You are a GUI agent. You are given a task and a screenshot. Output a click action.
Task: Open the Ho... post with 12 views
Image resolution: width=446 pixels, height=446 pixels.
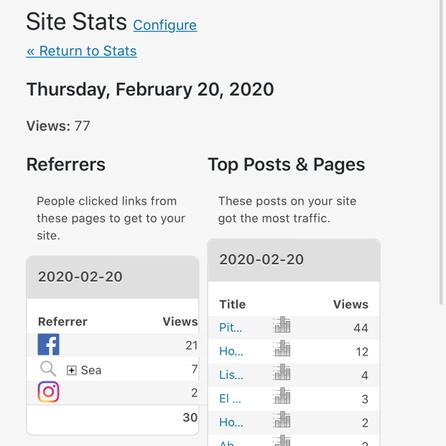point(231,351)
